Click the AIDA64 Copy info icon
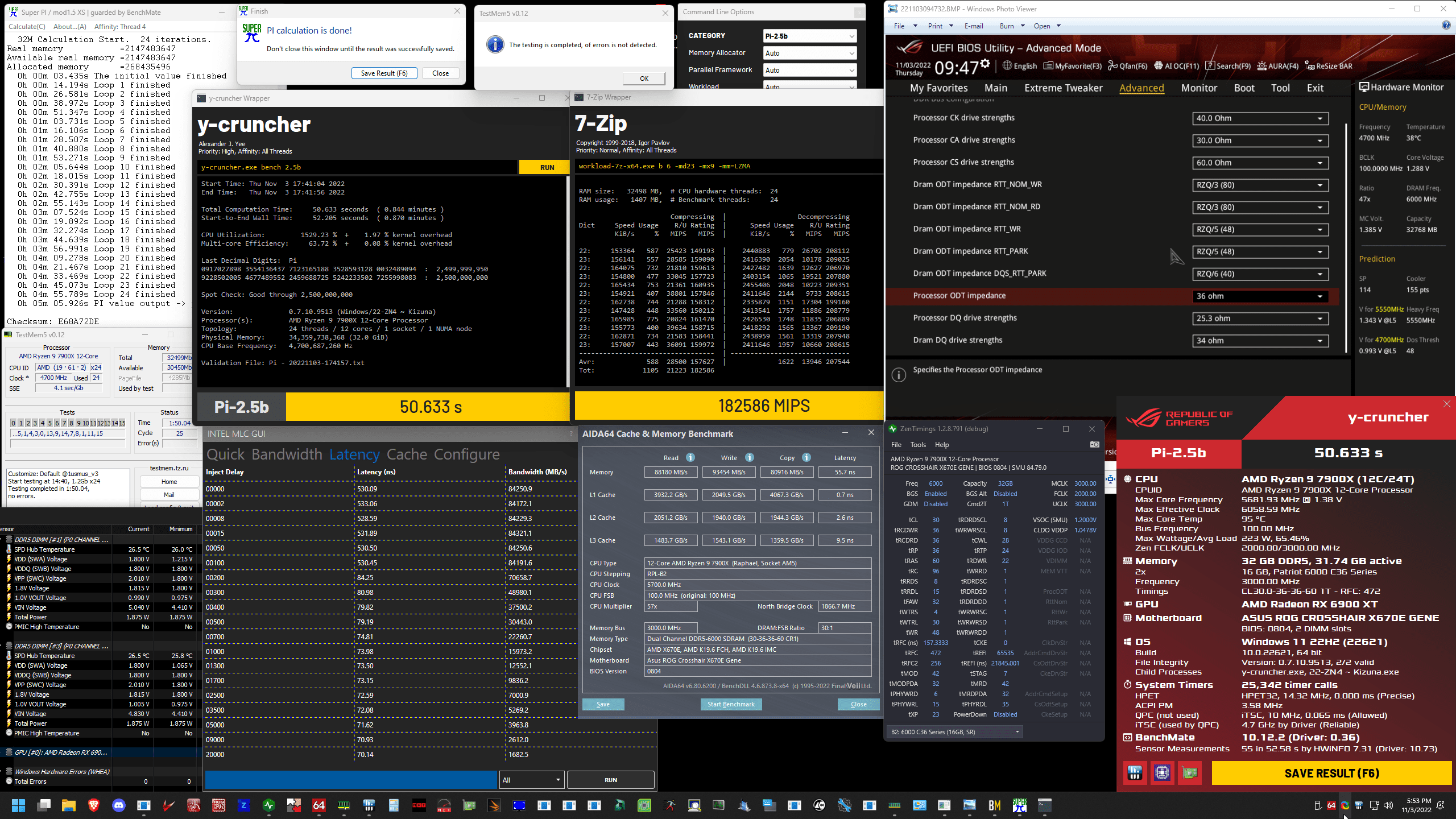Image resolution: width=1456 pixels, height=819 pixels. click(x=806, y=457)
